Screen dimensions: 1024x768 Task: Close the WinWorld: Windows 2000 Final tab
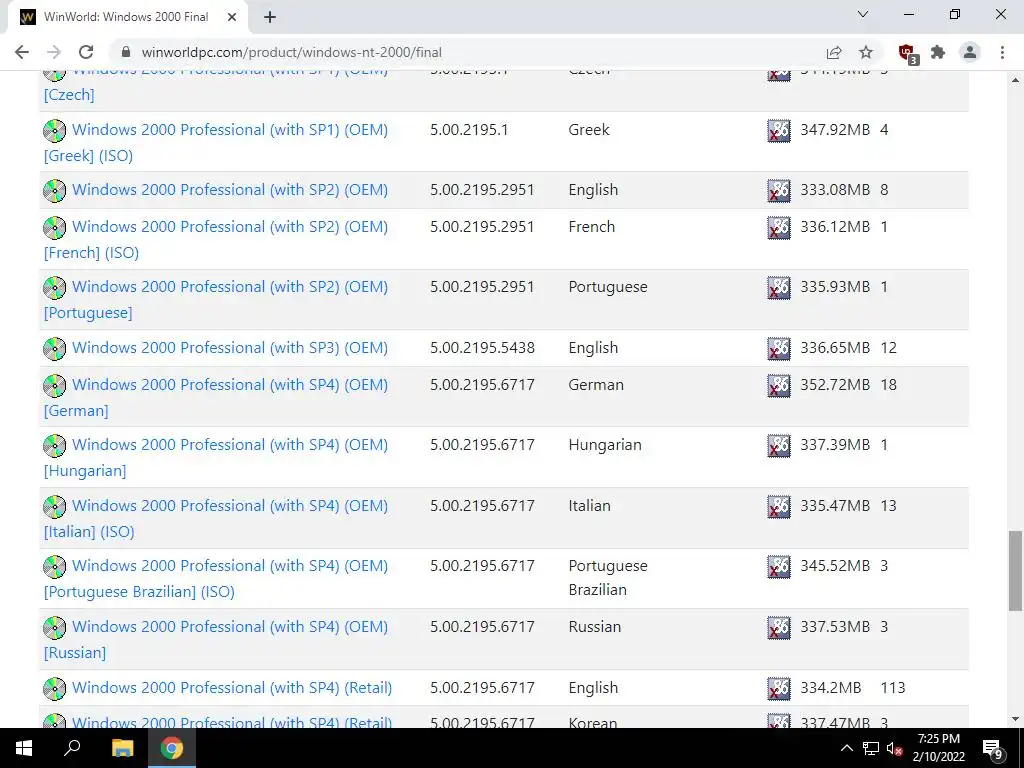click(x=232, y=18)
